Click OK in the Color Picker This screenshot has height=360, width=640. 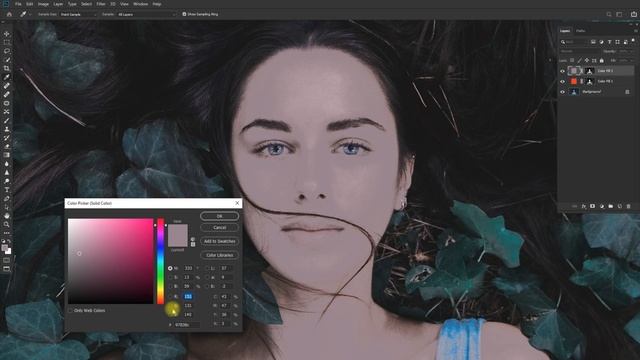coord(220,216)
